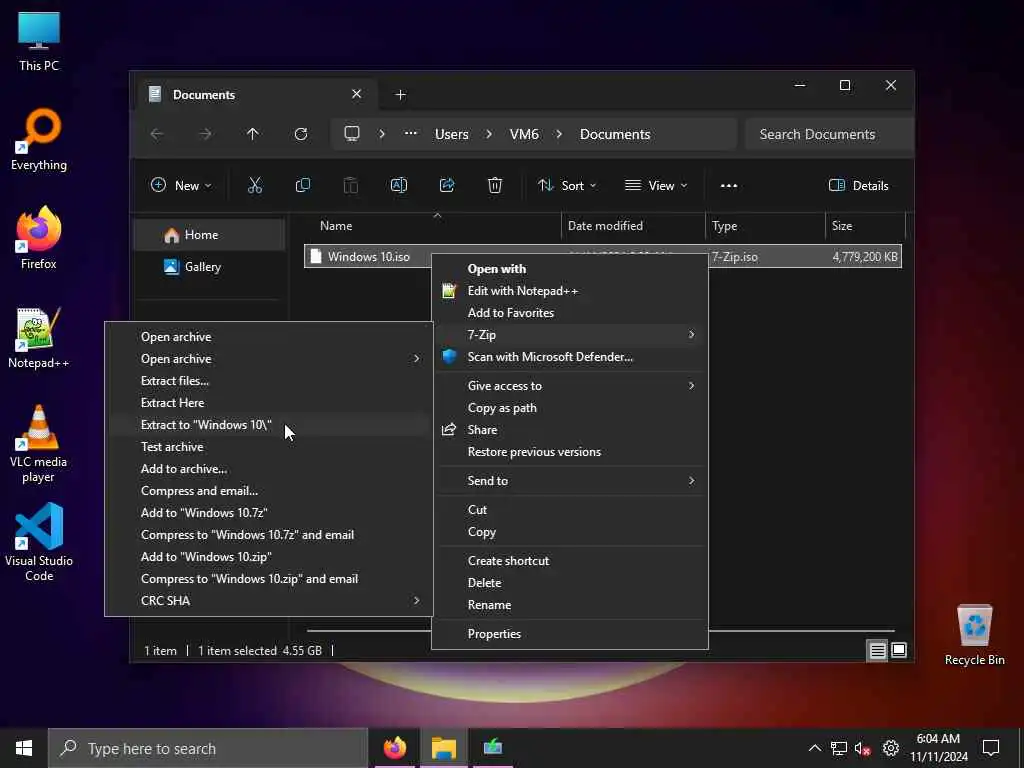Select Test archive menu entry

[x=268, y=447]
